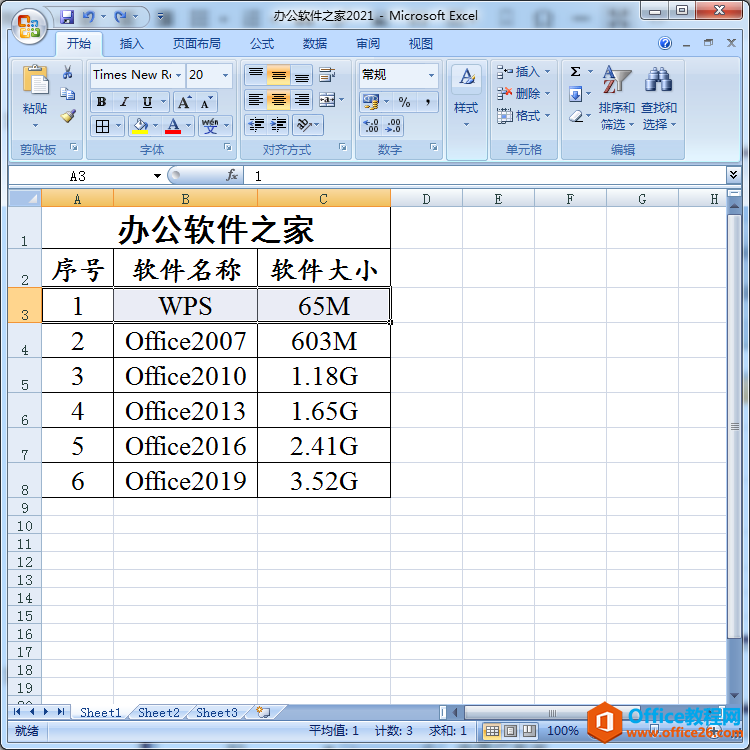Image resolution: width=750 pixels, height=750 pixels.
Task: Apply percent style
Action: [404, 101]
